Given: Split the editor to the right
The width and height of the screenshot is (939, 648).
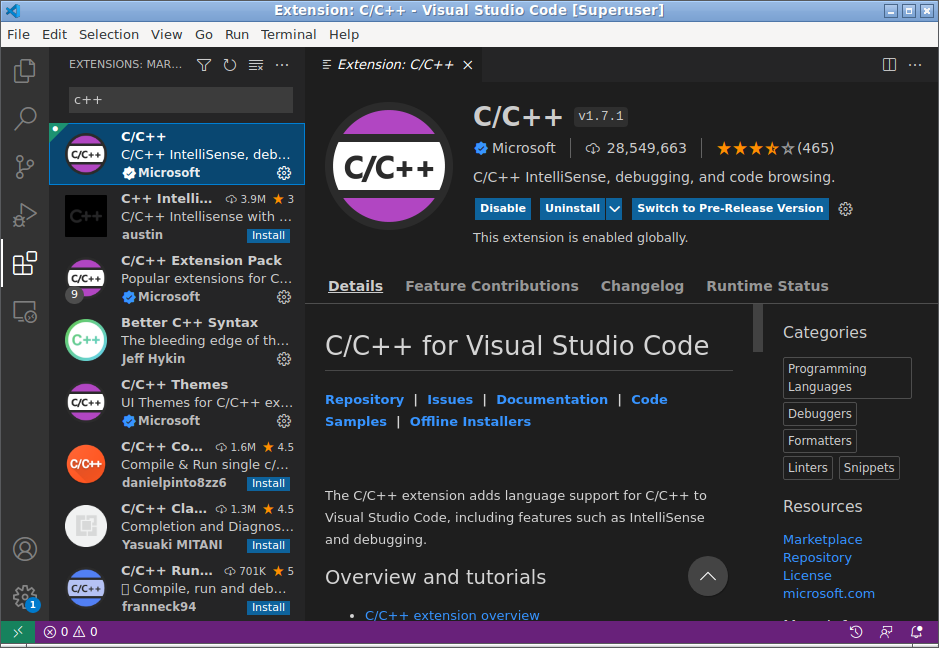Looking at the screenshot, I should 889,65.
